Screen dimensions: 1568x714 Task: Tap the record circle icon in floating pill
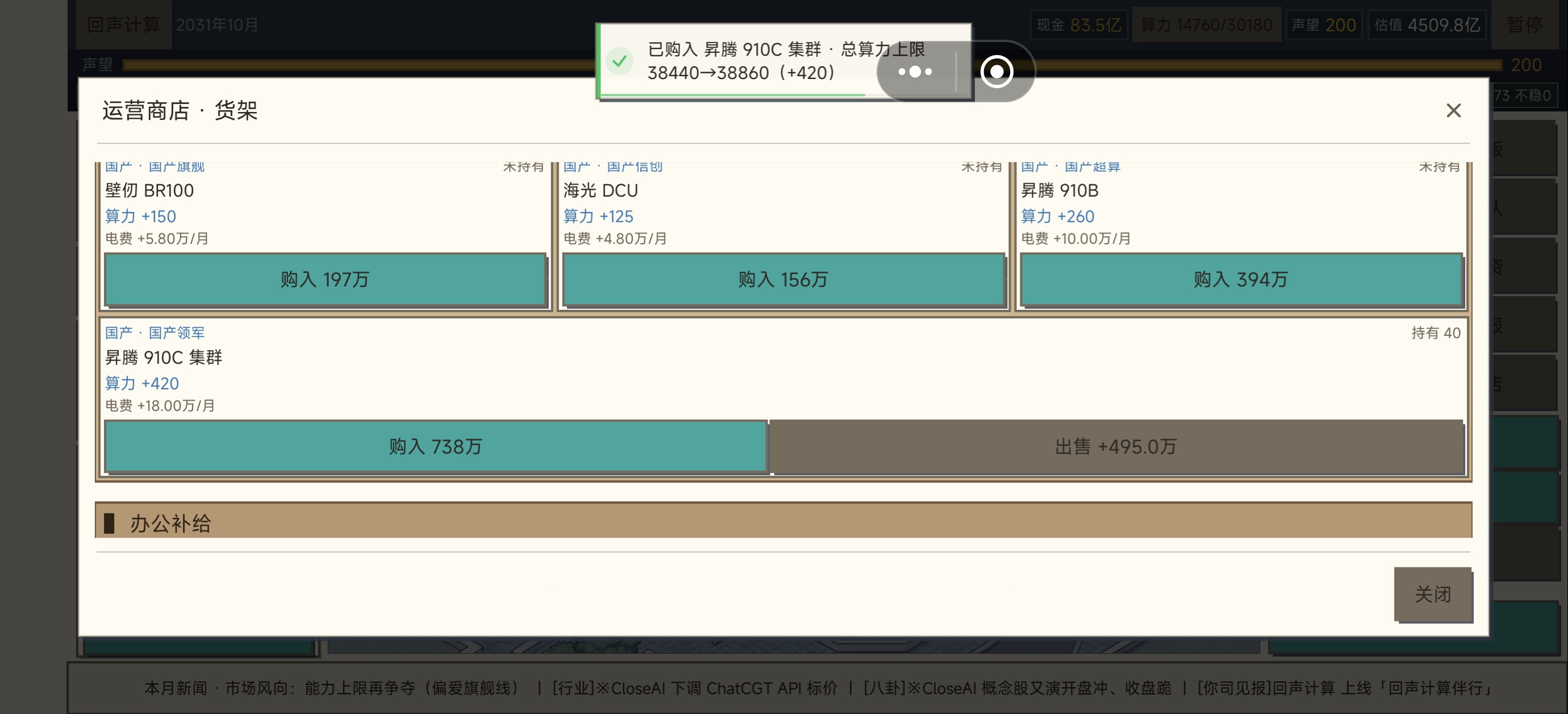(x=996, y=72)
